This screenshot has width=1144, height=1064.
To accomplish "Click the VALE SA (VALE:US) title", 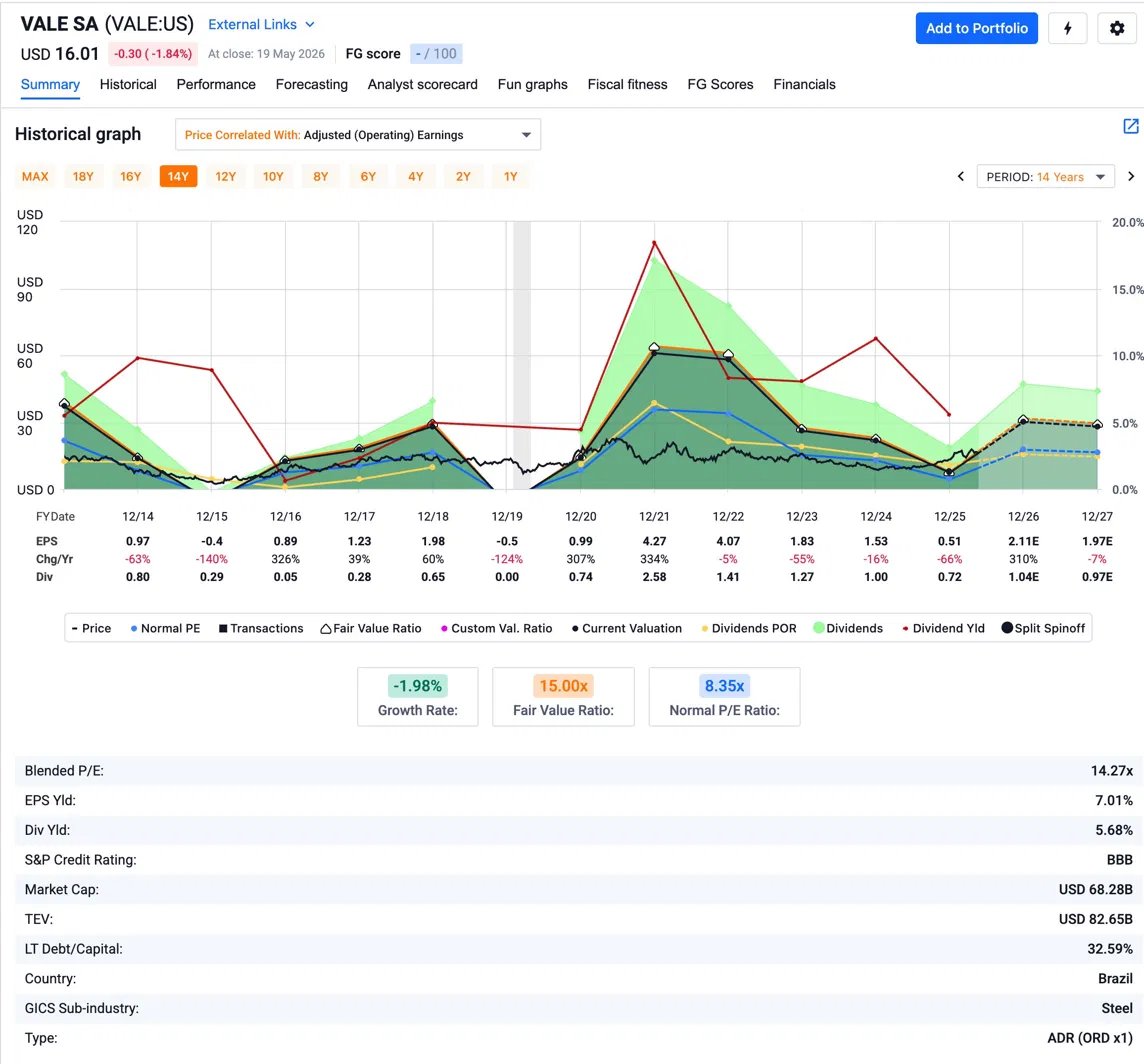I will click(107, 24).
